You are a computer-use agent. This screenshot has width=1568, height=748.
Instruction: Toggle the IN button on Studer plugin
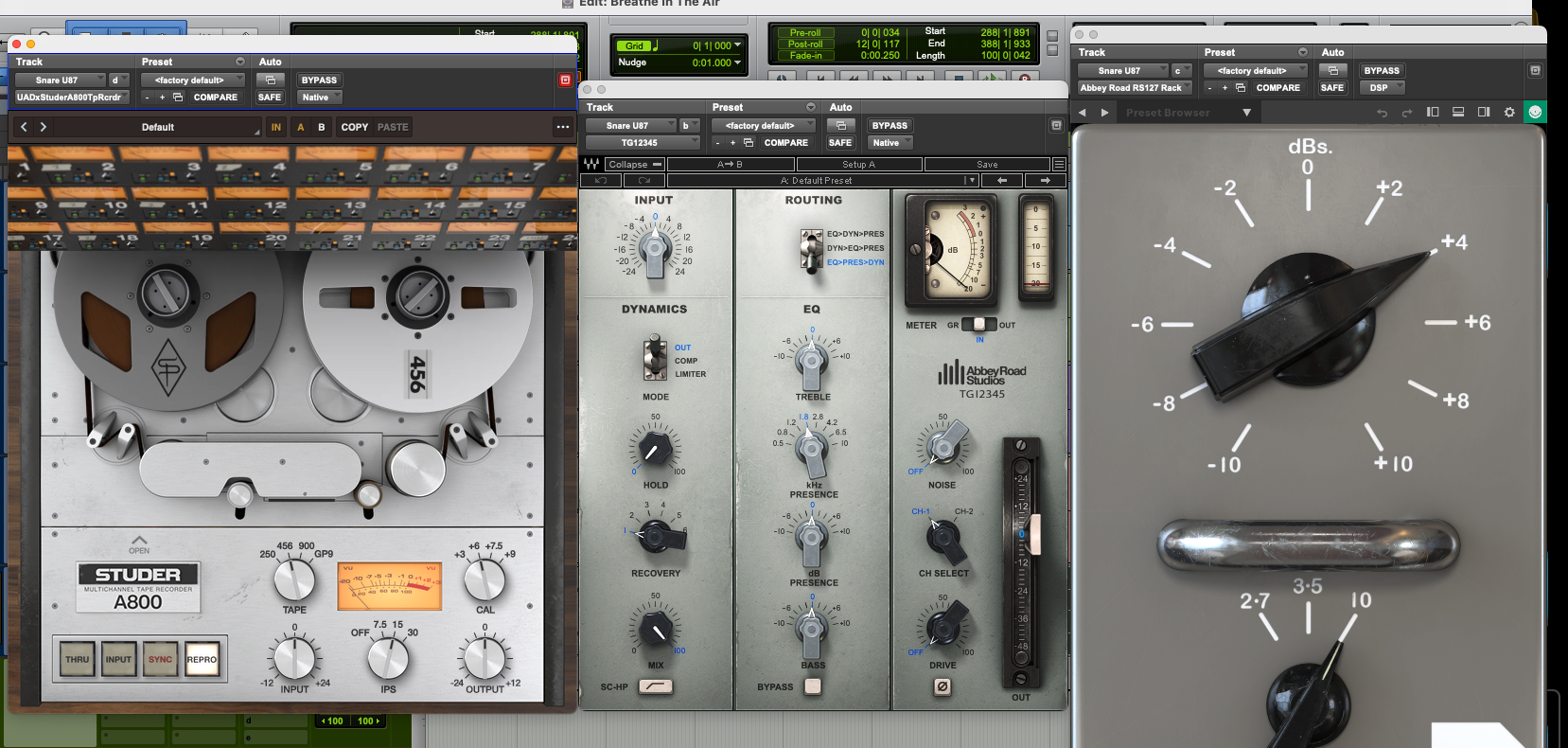point(275,127)
